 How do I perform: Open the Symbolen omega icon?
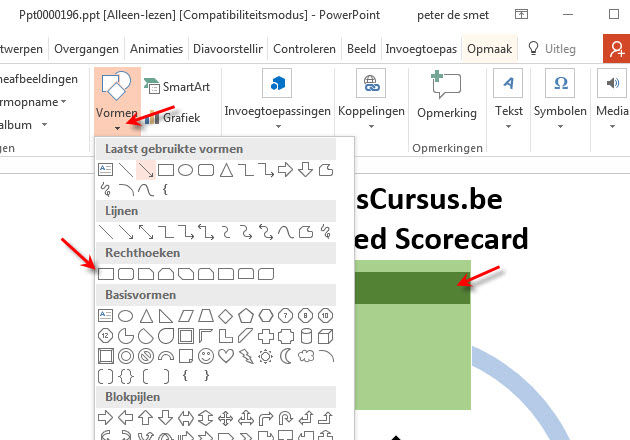[x=560, y=83]
